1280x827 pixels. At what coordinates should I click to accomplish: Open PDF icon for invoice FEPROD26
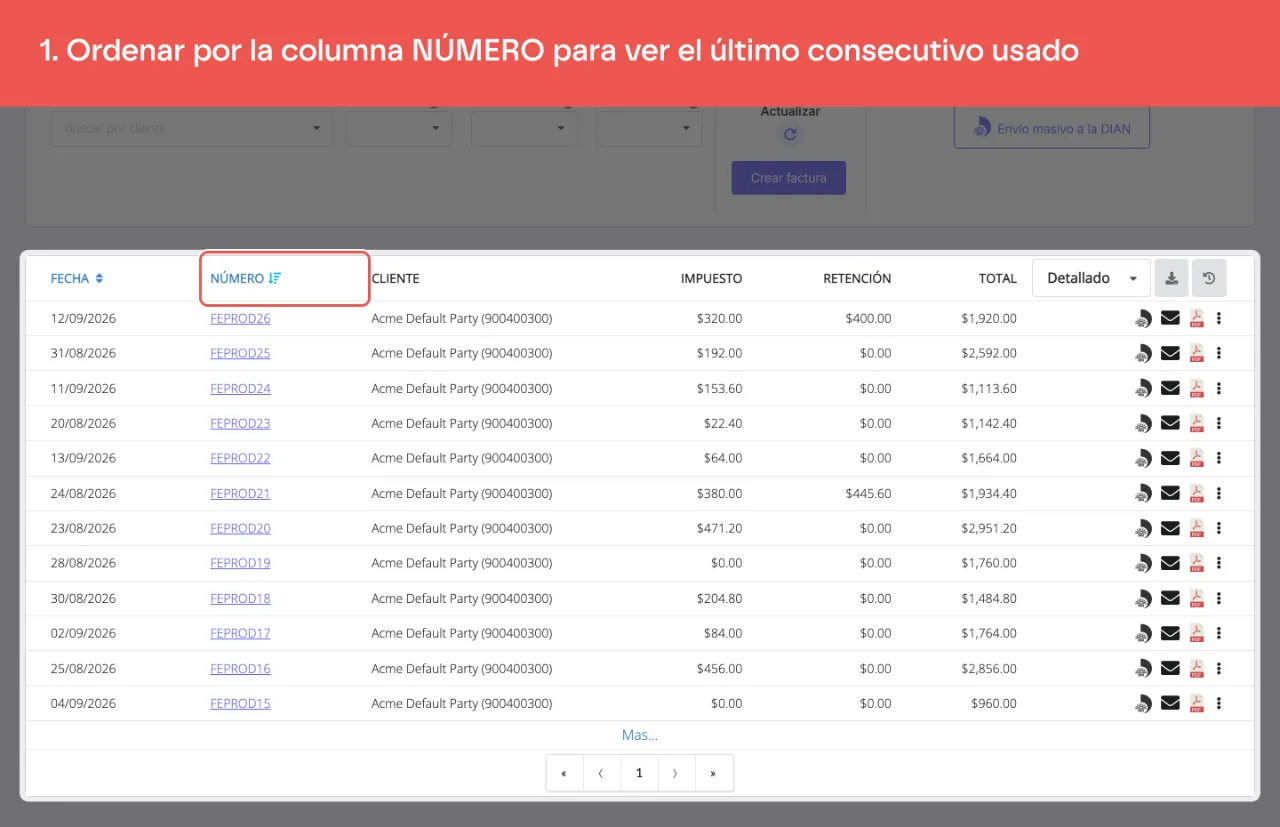[1196, 318]
